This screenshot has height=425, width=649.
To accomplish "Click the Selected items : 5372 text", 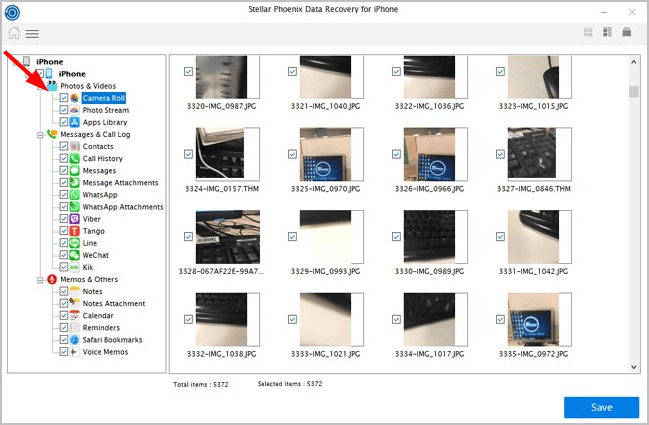I will [290, 384].
